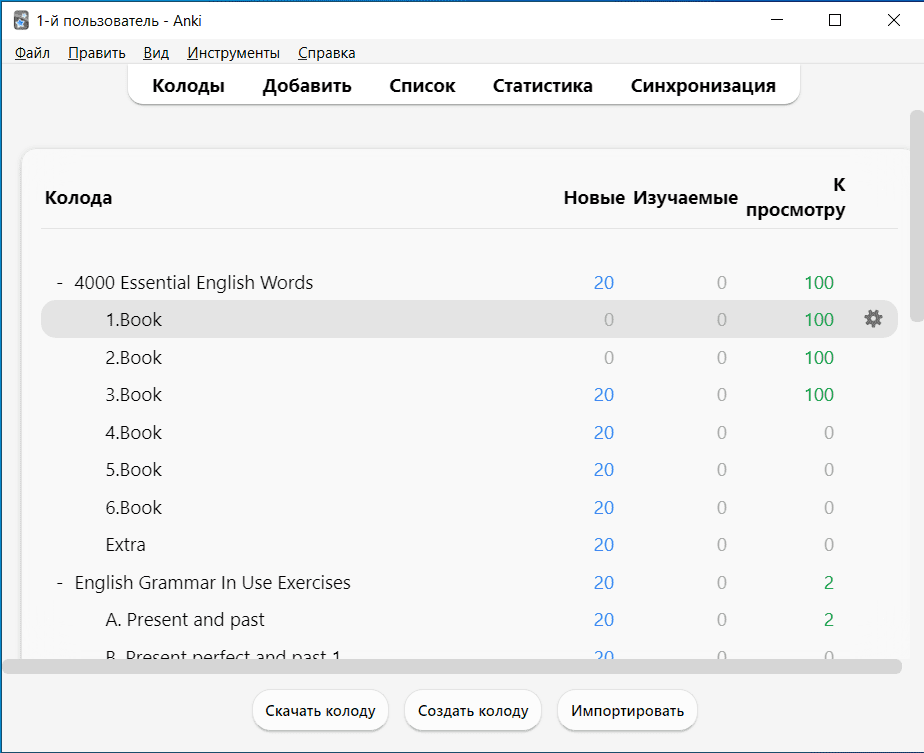Screen dimensions: 924x753
Task: Open the Добавить card dialog
Action: pos(307,86)
